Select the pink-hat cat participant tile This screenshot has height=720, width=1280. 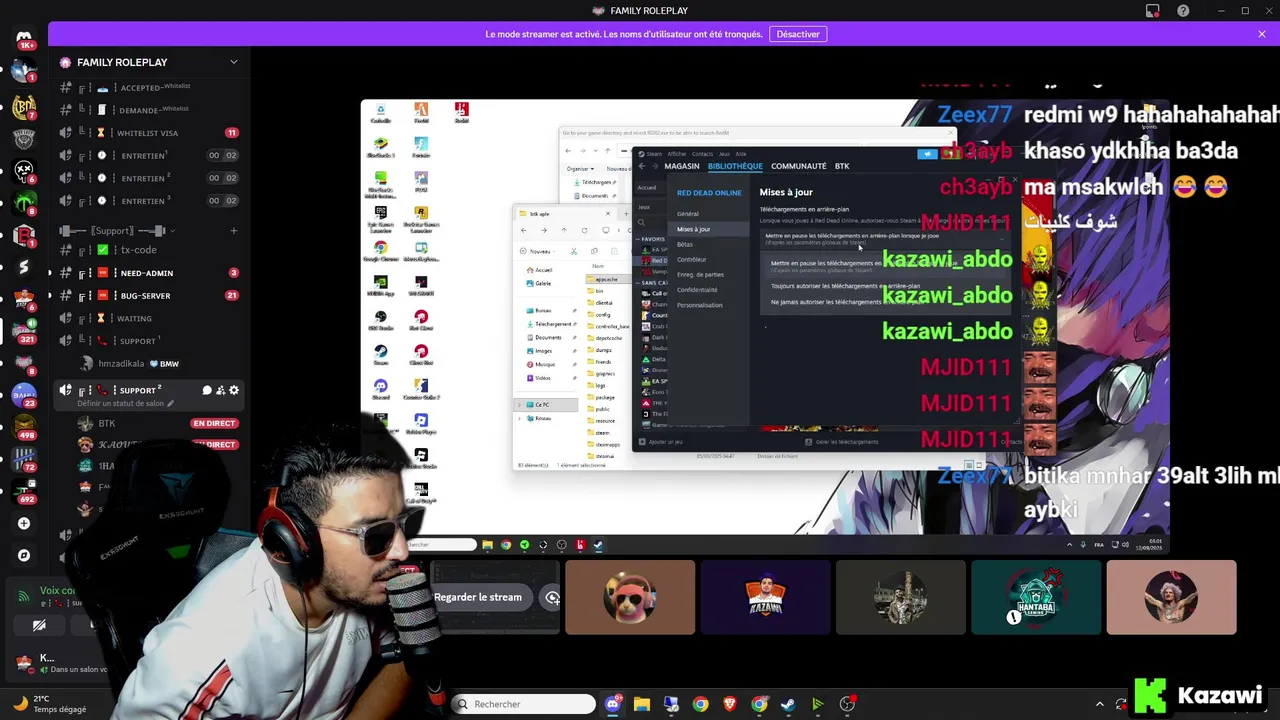[630, 597]
